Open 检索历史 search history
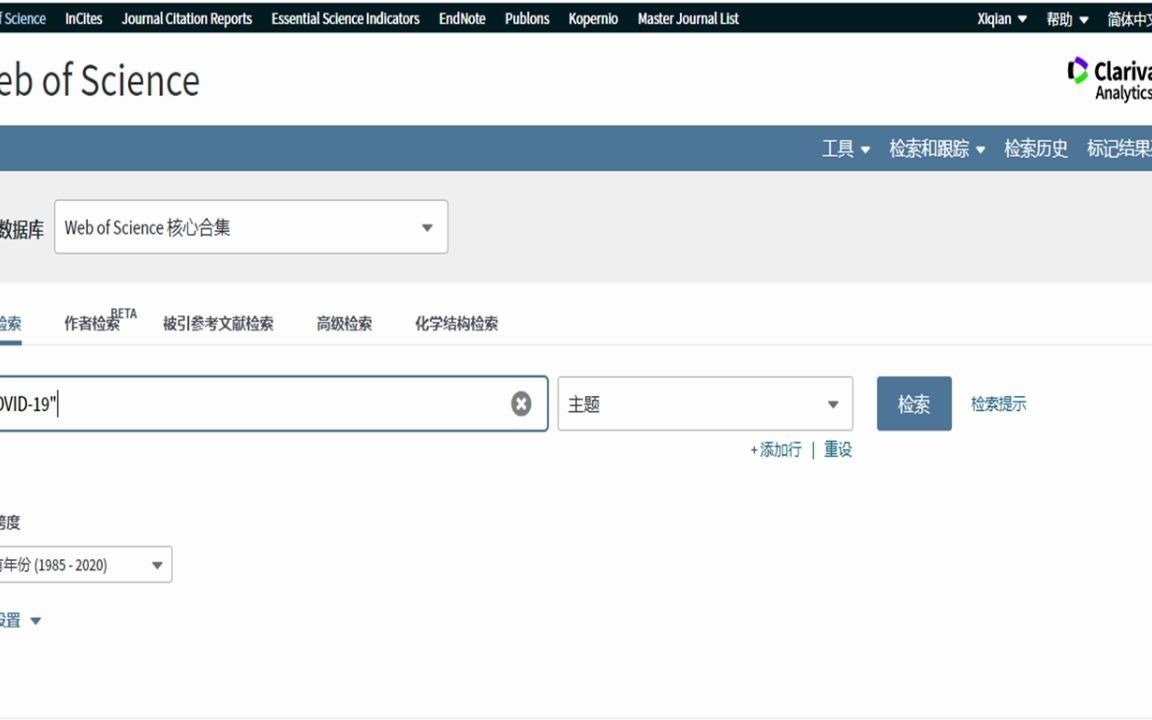This screenshot has width=1152, height=720. click(1036, 148)
